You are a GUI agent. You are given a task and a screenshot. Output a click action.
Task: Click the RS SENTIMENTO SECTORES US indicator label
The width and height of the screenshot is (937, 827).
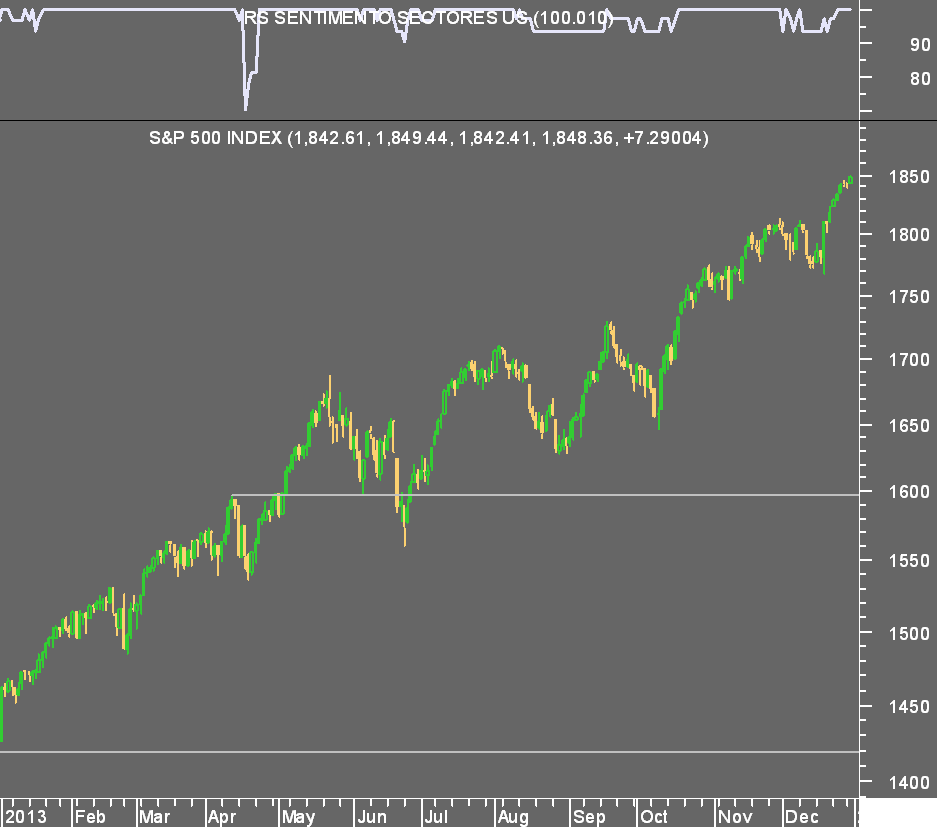[x=428, y=18]
